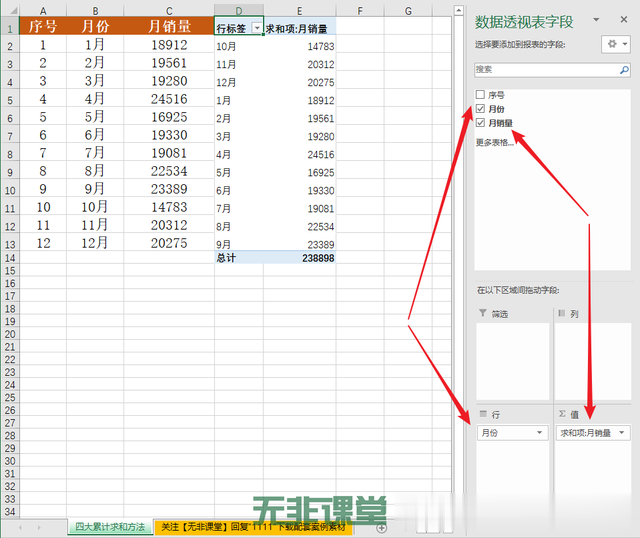Click the field search input box
The height and width of the screenshot is (538, 640).
(552, 70)
